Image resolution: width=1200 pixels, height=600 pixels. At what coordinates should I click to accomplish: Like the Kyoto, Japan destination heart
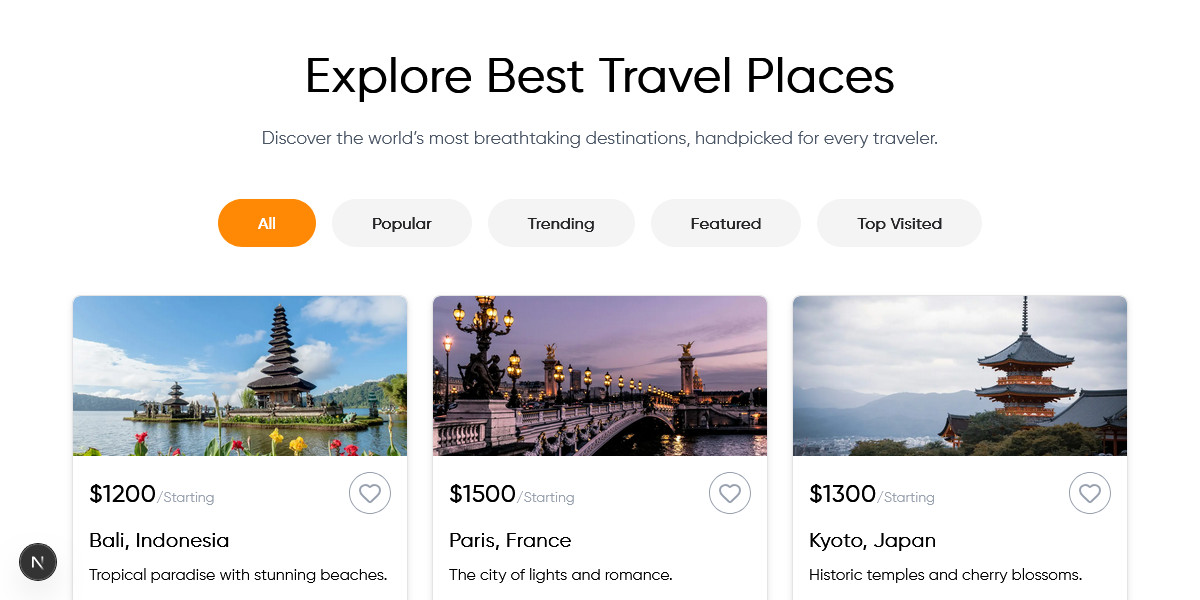click(x=1090, y=493)
